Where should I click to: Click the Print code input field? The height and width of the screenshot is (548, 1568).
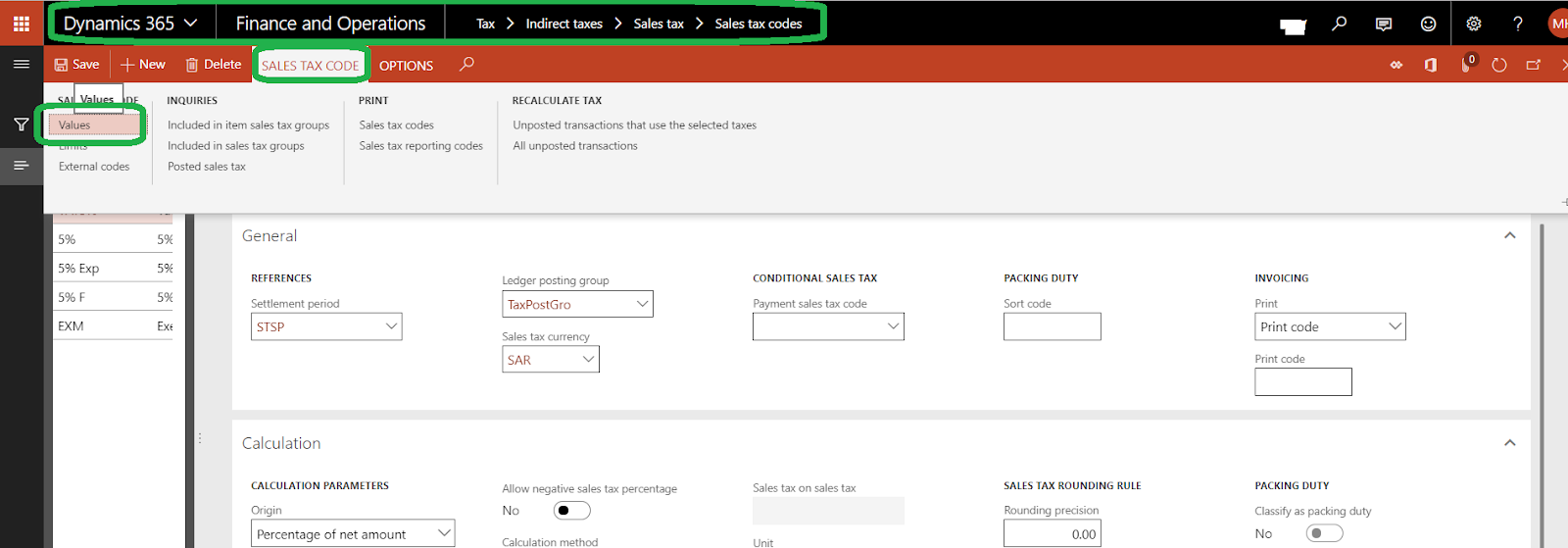tap(1302, 381)
